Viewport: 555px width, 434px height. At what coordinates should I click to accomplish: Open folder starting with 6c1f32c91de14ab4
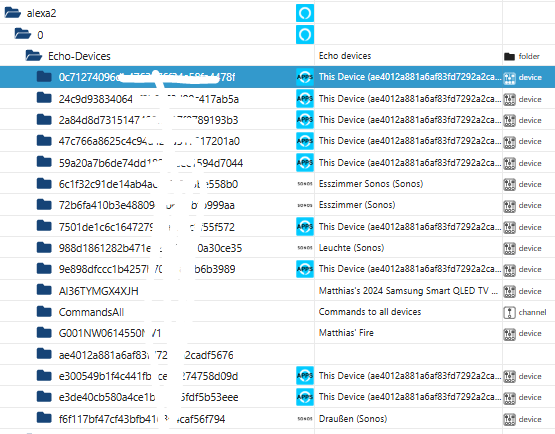click(44, 183)
